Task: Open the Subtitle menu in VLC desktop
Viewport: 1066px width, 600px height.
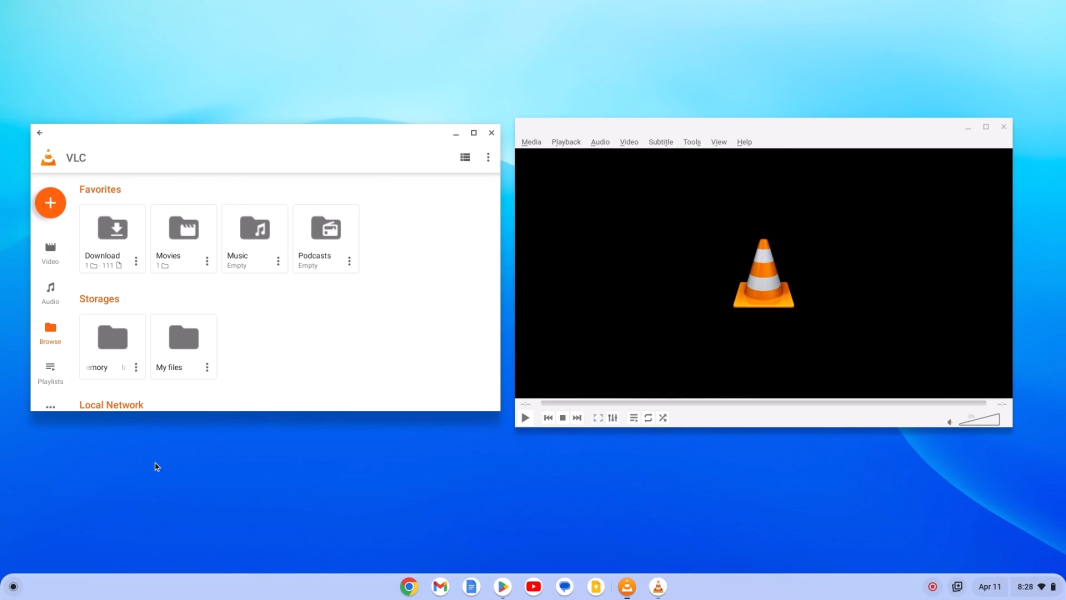Action: click(x=660, y=142)
